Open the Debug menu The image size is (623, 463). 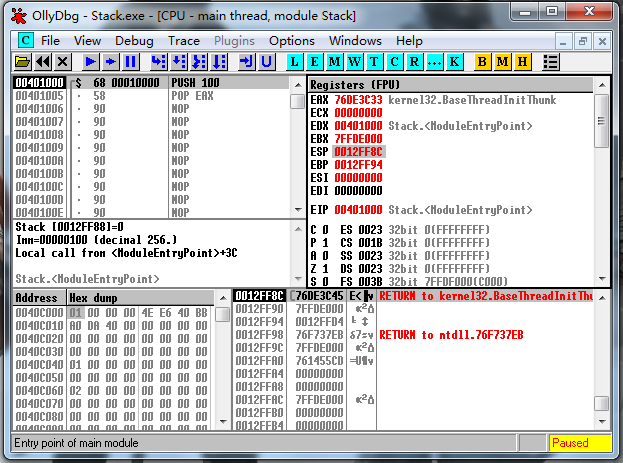coord(134,41)
